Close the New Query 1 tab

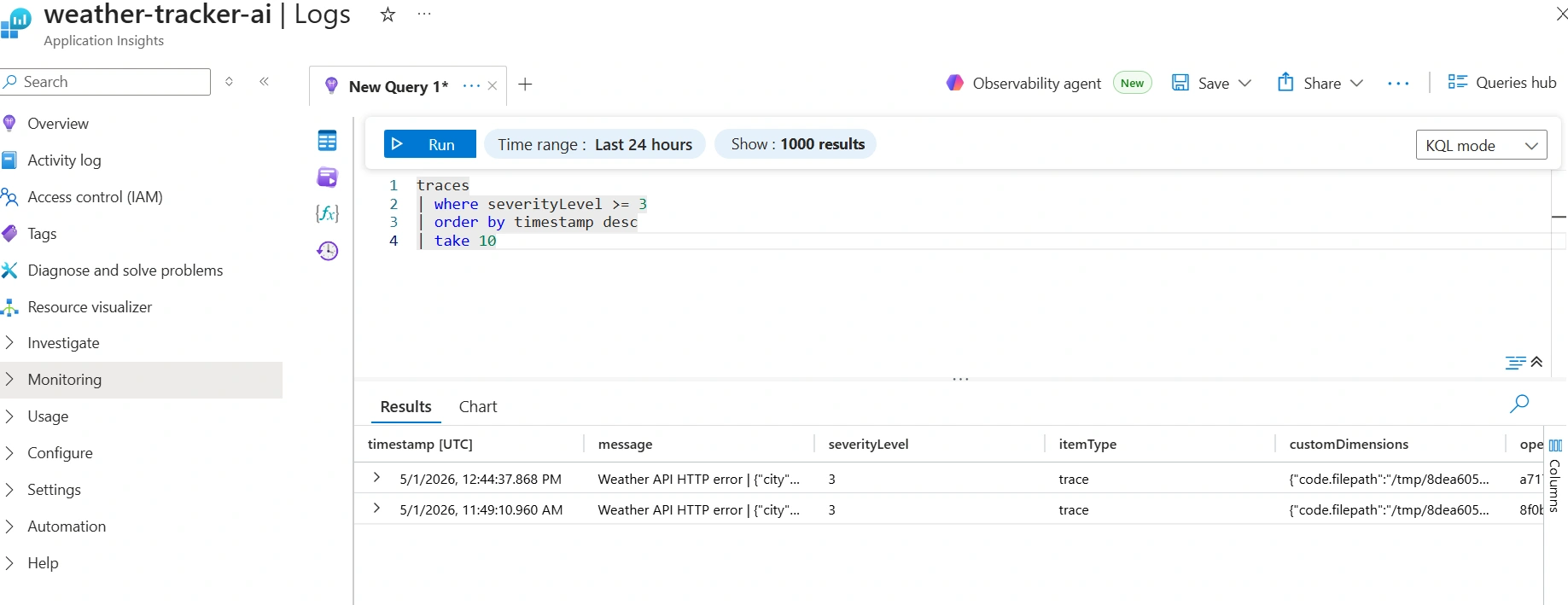tap(493, 86)
